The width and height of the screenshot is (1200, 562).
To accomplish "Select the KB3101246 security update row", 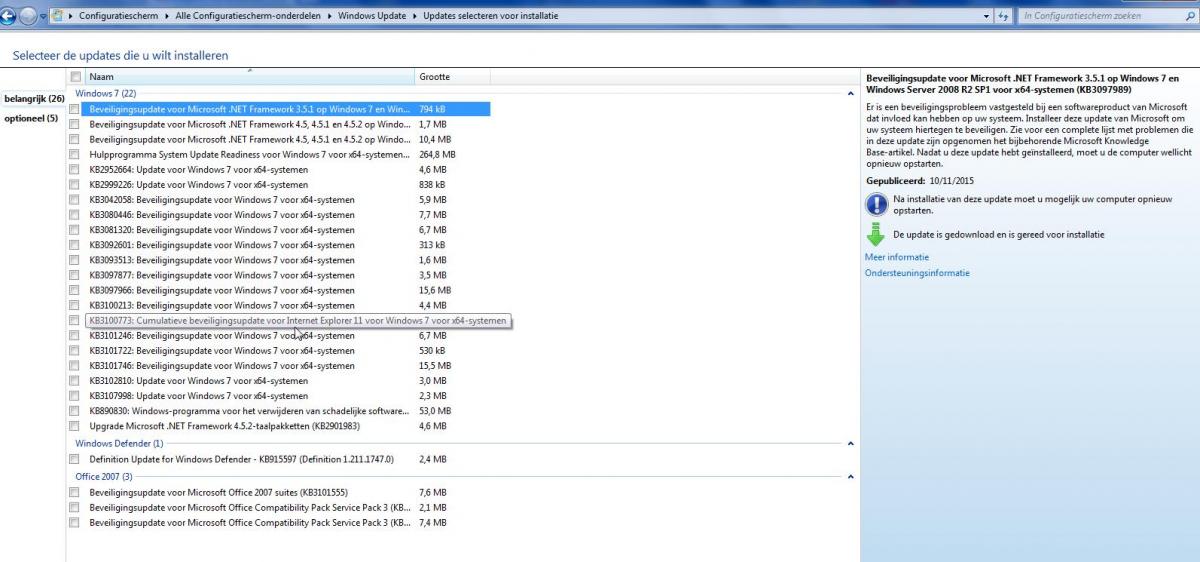I will (x=280, y=336).
